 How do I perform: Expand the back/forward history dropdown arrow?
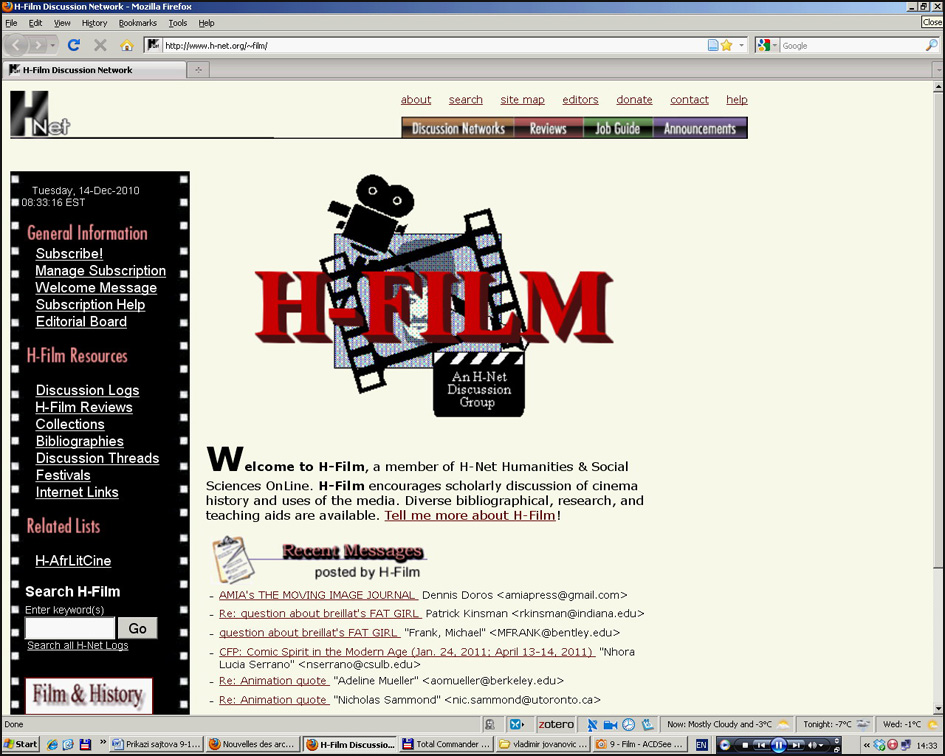coord(54,45)
